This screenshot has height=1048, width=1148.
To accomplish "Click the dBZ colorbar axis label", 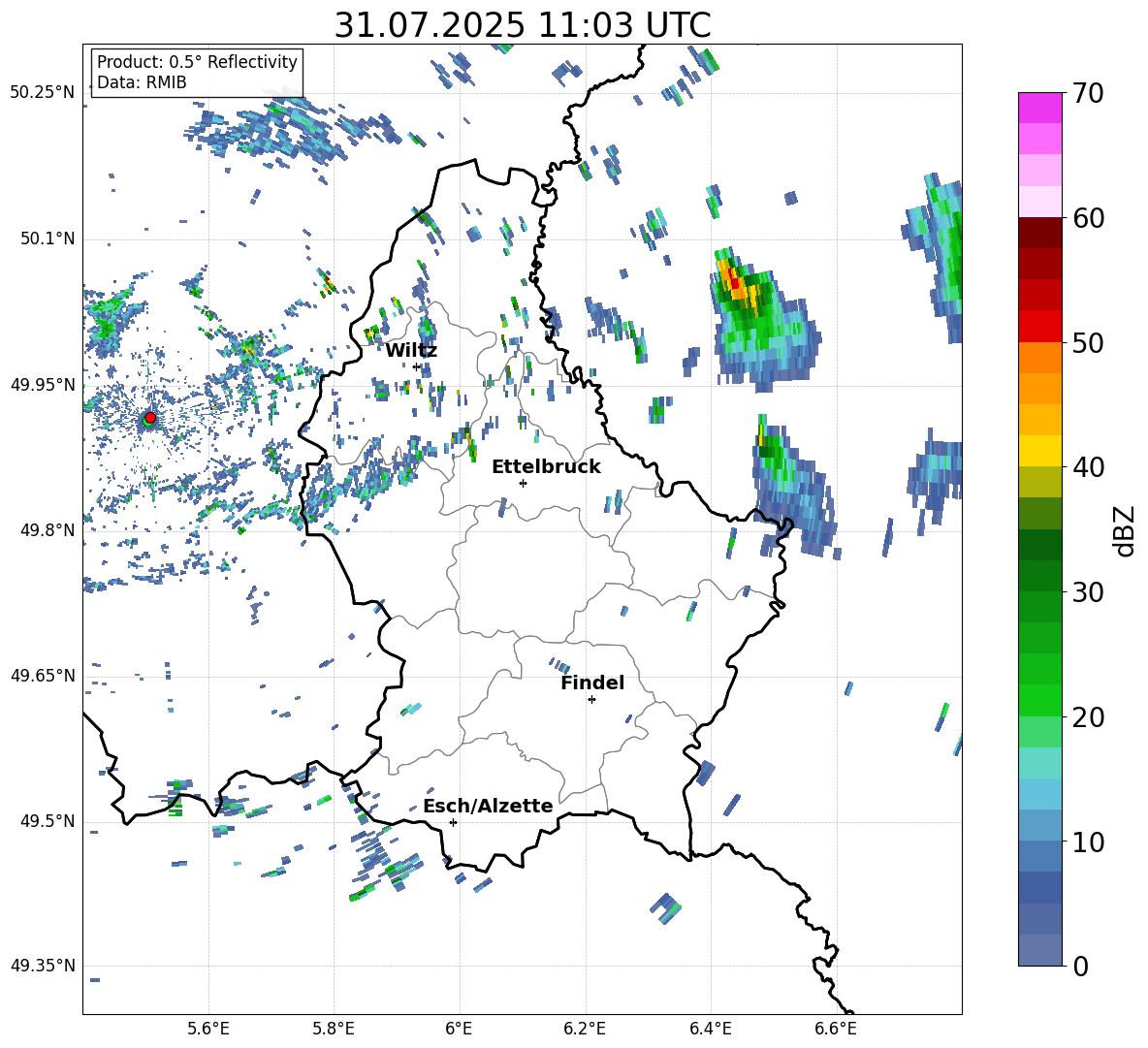I will (1126, 530).
